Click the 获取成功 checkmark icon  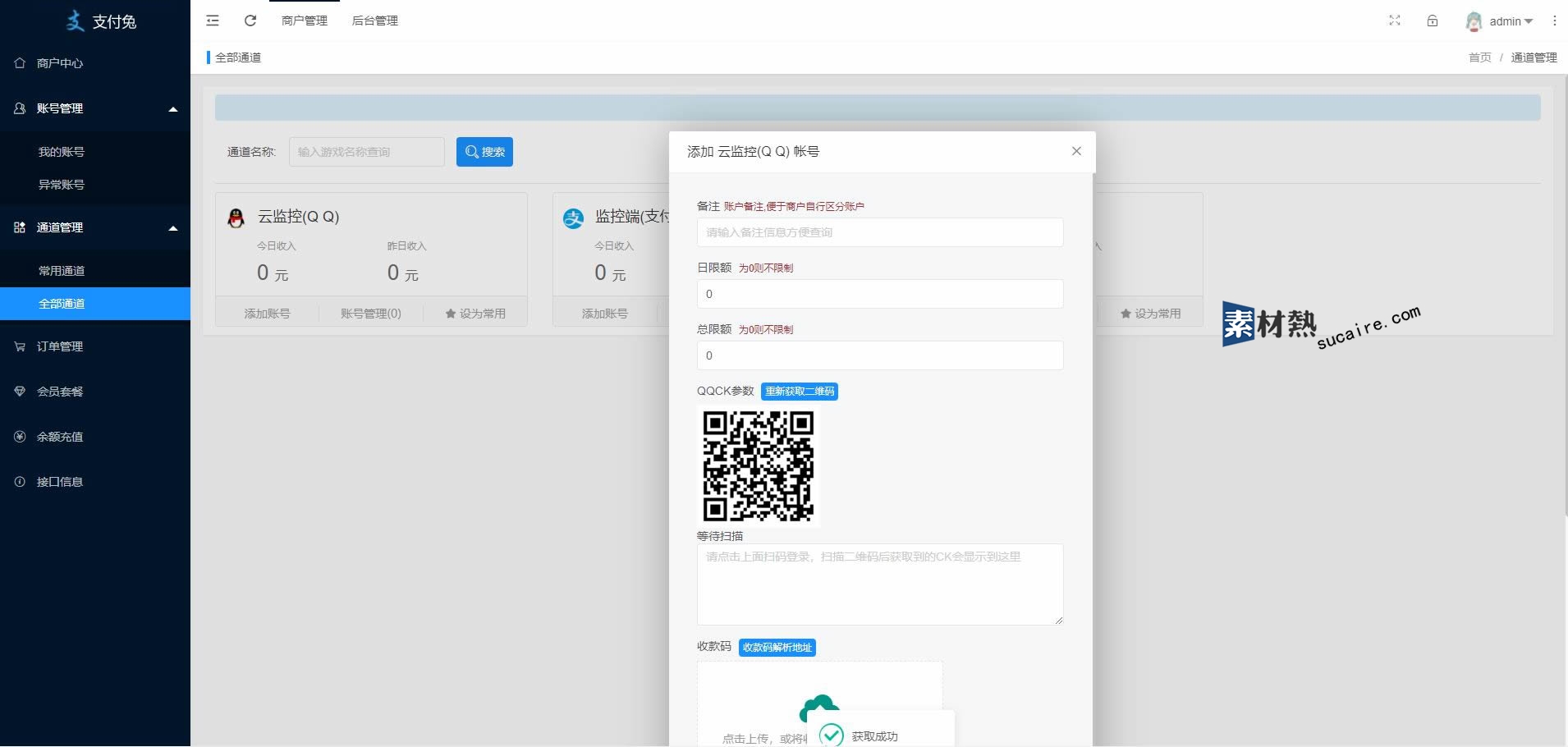(x=831, y=736)
